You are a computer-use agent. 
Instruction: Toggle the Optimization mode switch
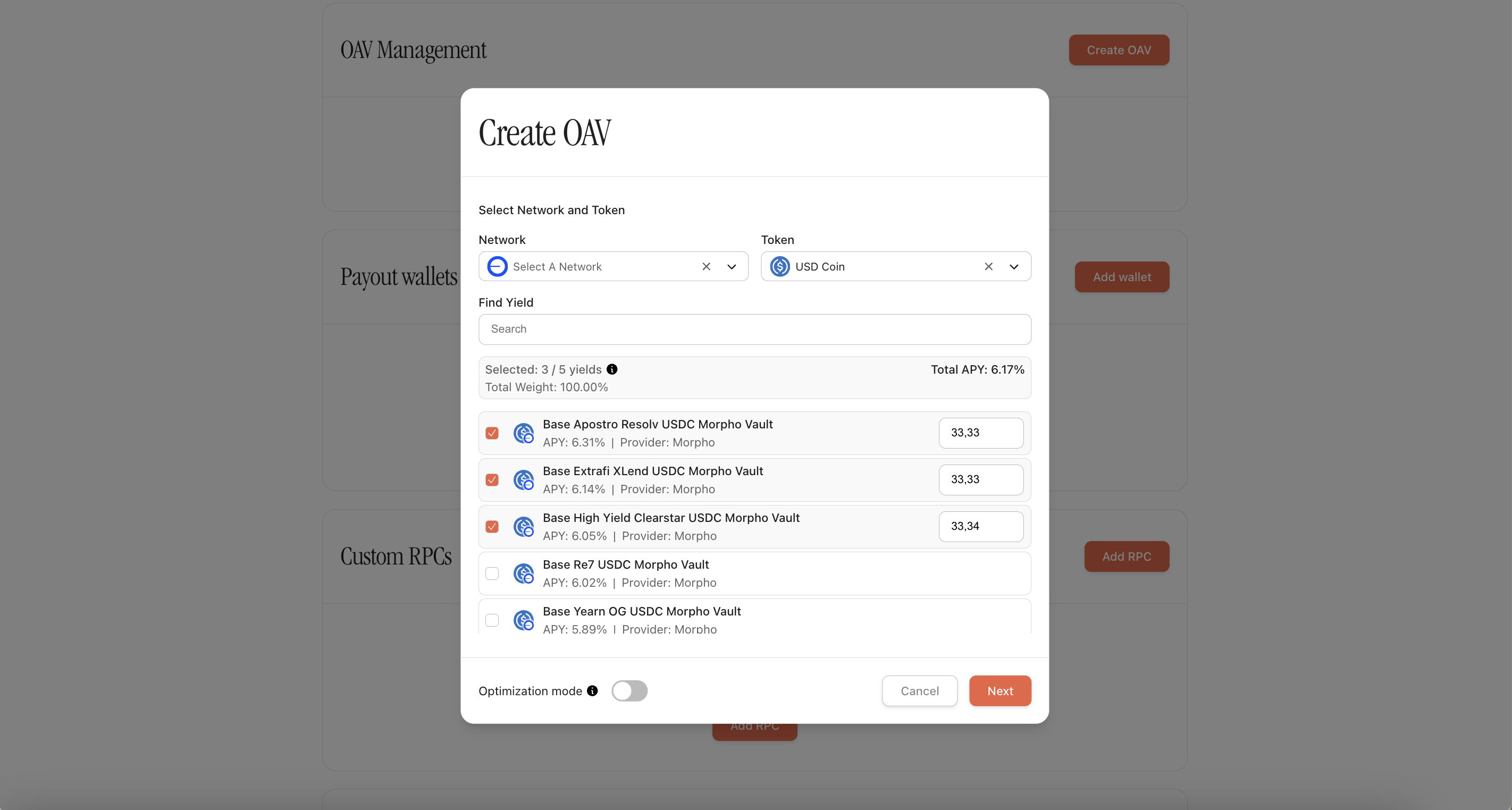pos(629,691)
